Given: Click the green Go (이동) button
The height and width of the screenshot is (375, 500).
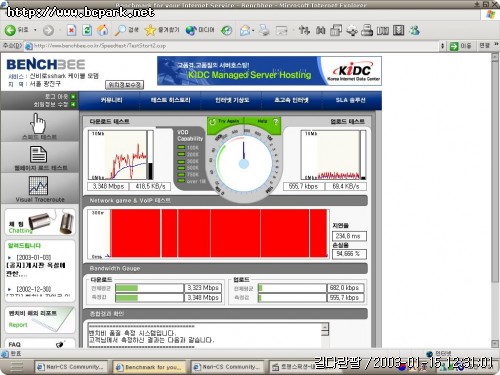Looking at the screenshot, I should tap(460, 46).
